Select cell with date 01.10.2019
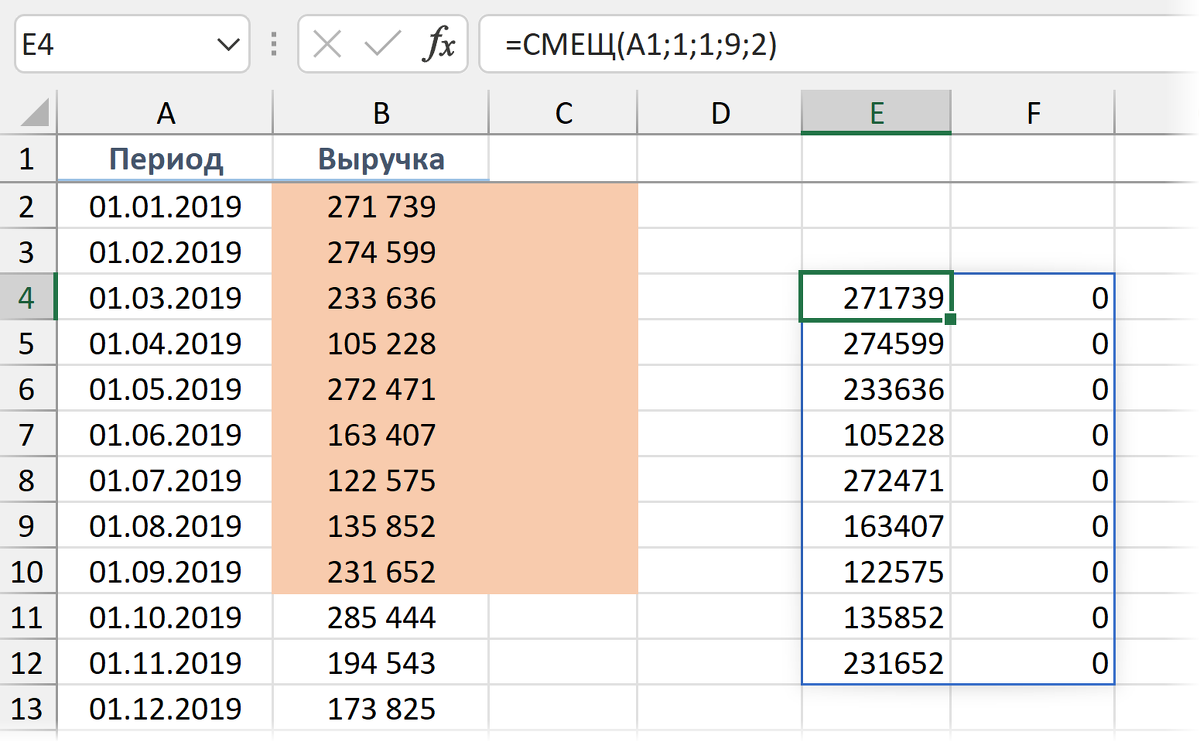 click(x=166, y=618)
